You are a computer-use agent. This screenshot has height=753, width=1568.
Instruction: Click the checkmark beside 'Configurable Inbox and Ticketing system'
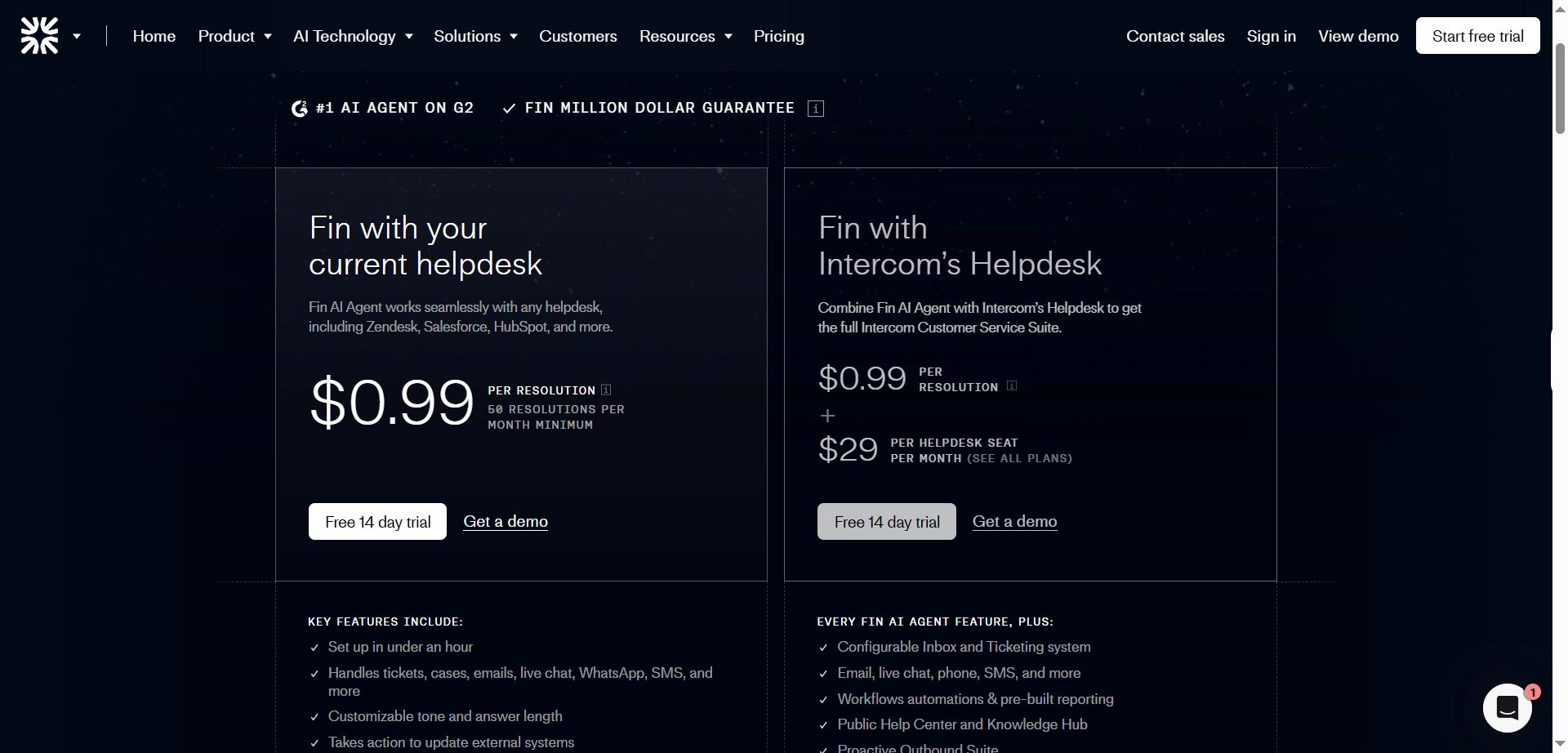823,648
